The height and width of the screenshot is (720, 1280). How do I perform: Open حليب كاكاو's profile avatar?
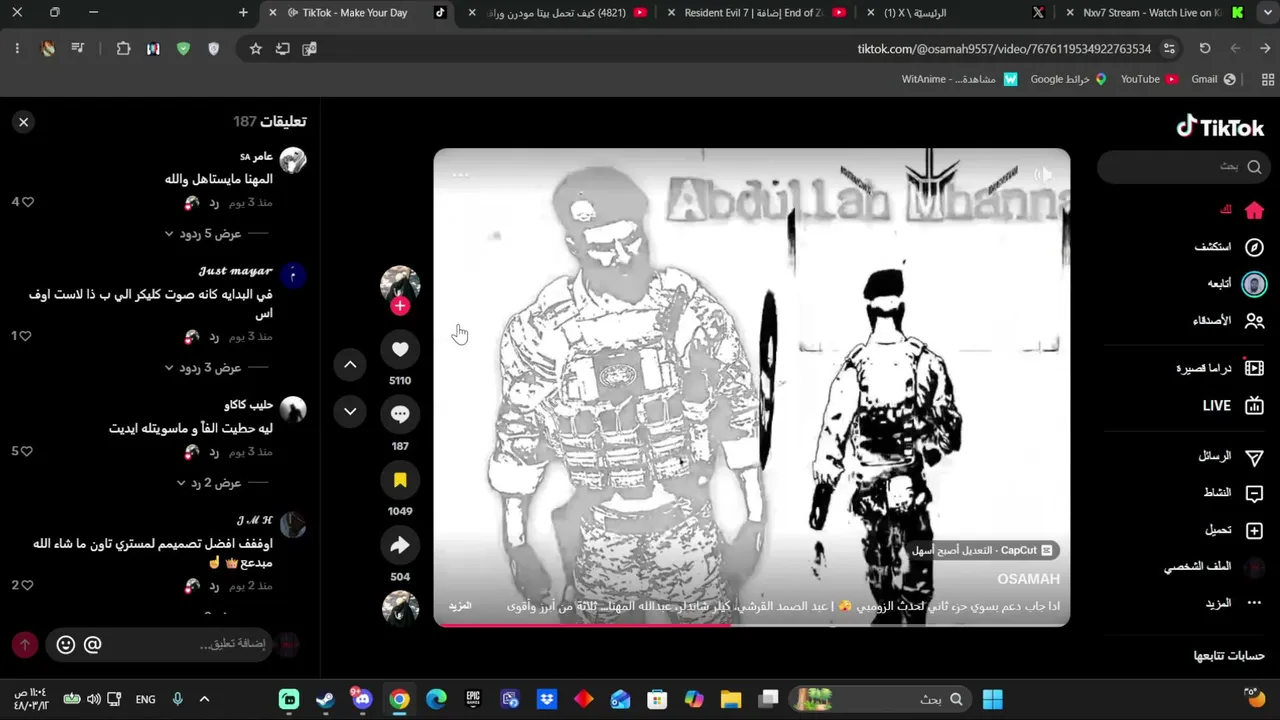293,409
